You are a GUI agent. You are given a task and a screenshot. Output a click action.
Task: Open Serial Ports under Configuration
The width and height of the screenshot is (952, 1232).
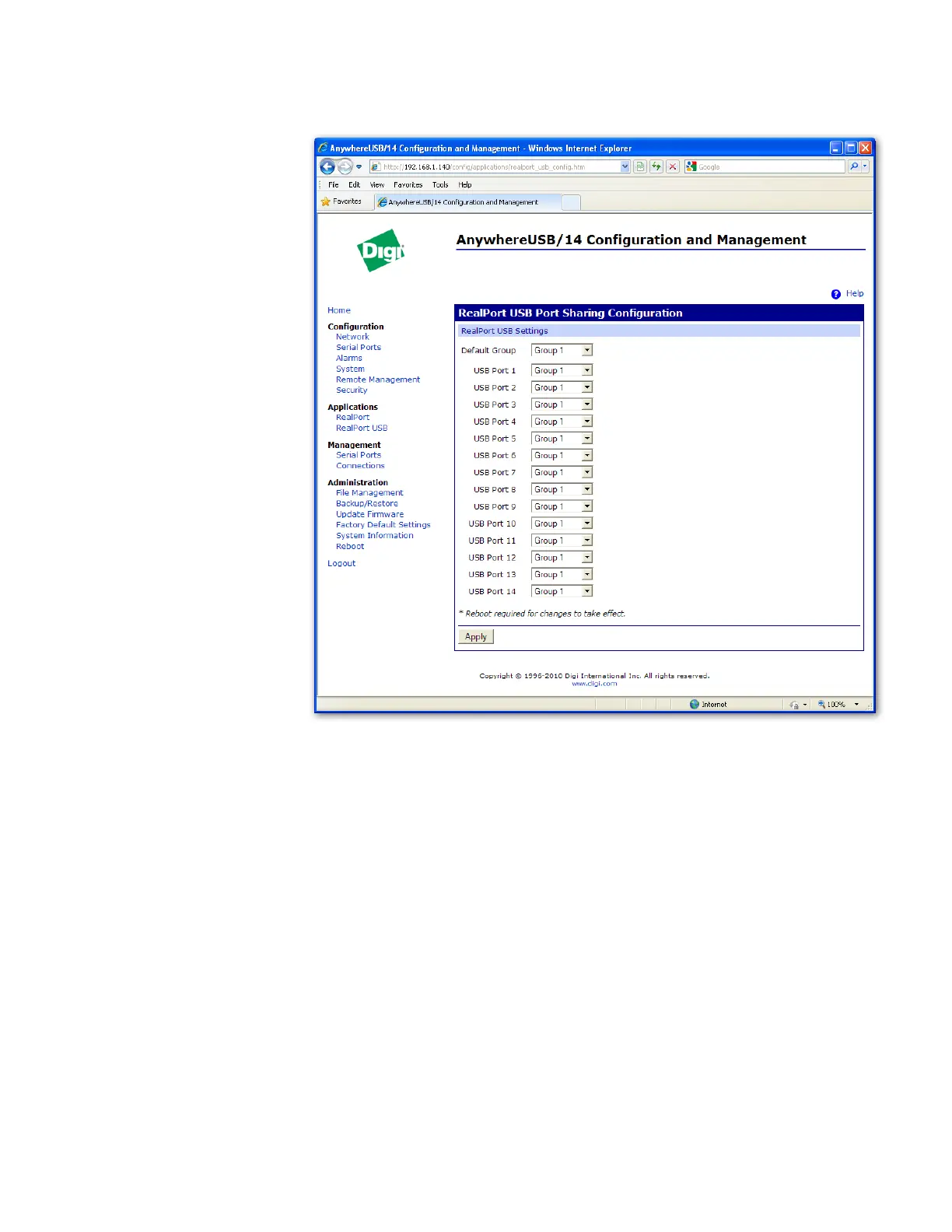point(359,348)
